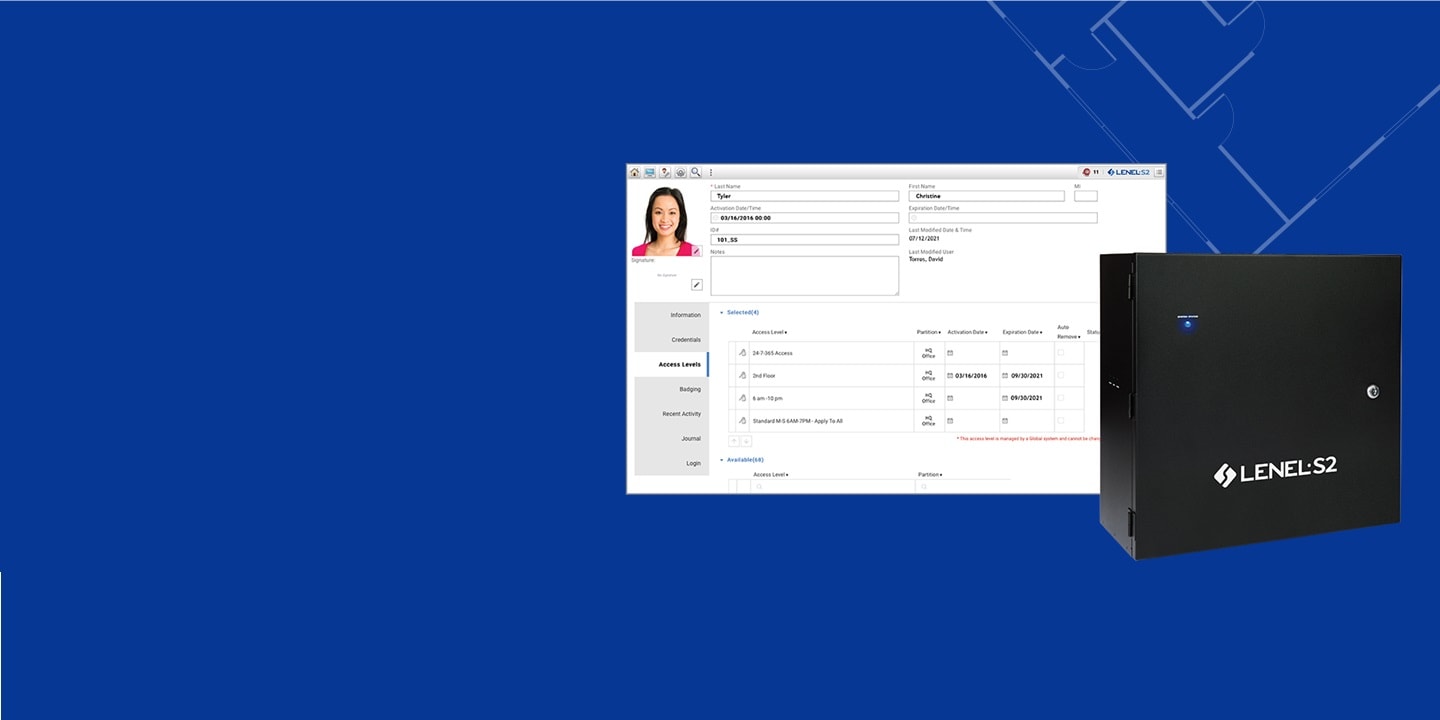Open the magnifying glass search tool
Screen dimensions: 1440x720
tap(696, 172)
